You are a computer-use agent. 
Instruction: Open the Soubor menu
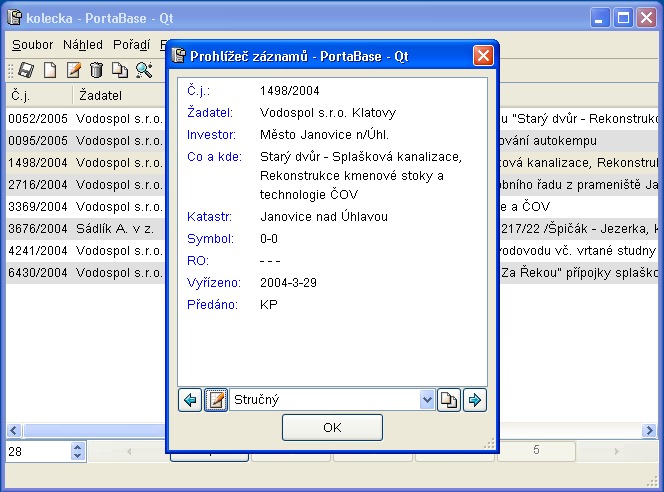tap(33, 44)
